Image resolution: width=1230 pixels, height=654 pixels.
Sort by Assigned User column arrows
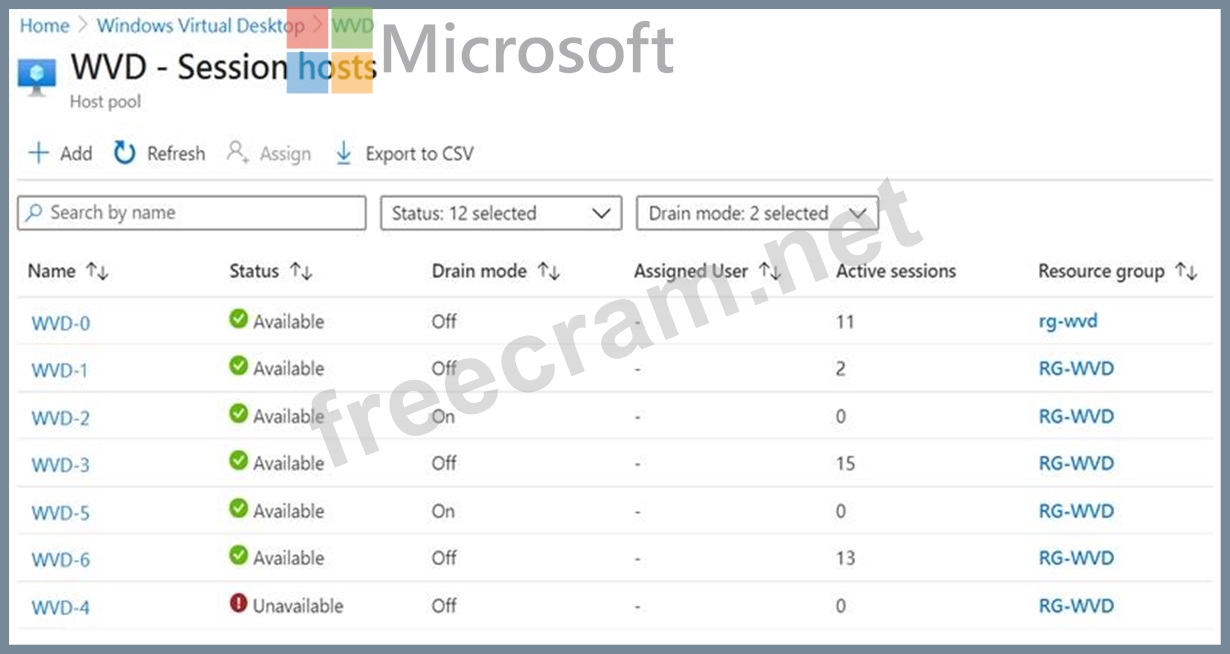769,271
